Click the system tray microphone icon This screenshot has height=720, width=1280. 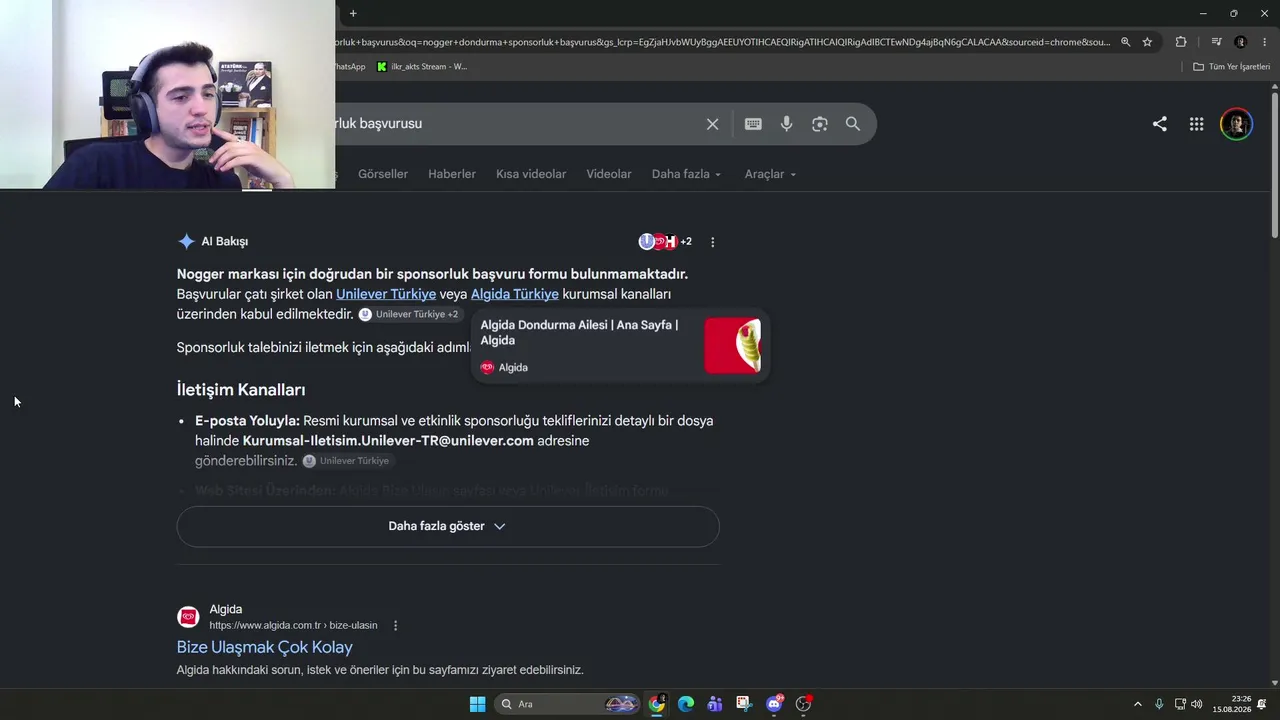[x=1159, y=704]
